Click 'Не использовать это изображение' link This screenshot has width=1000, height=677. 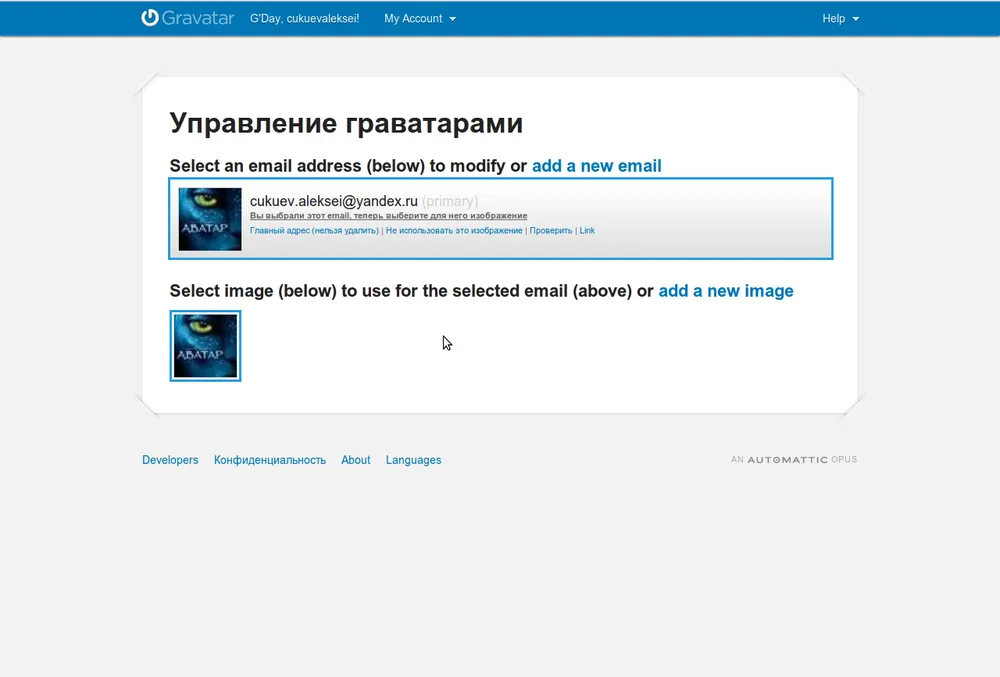point(454,231)
